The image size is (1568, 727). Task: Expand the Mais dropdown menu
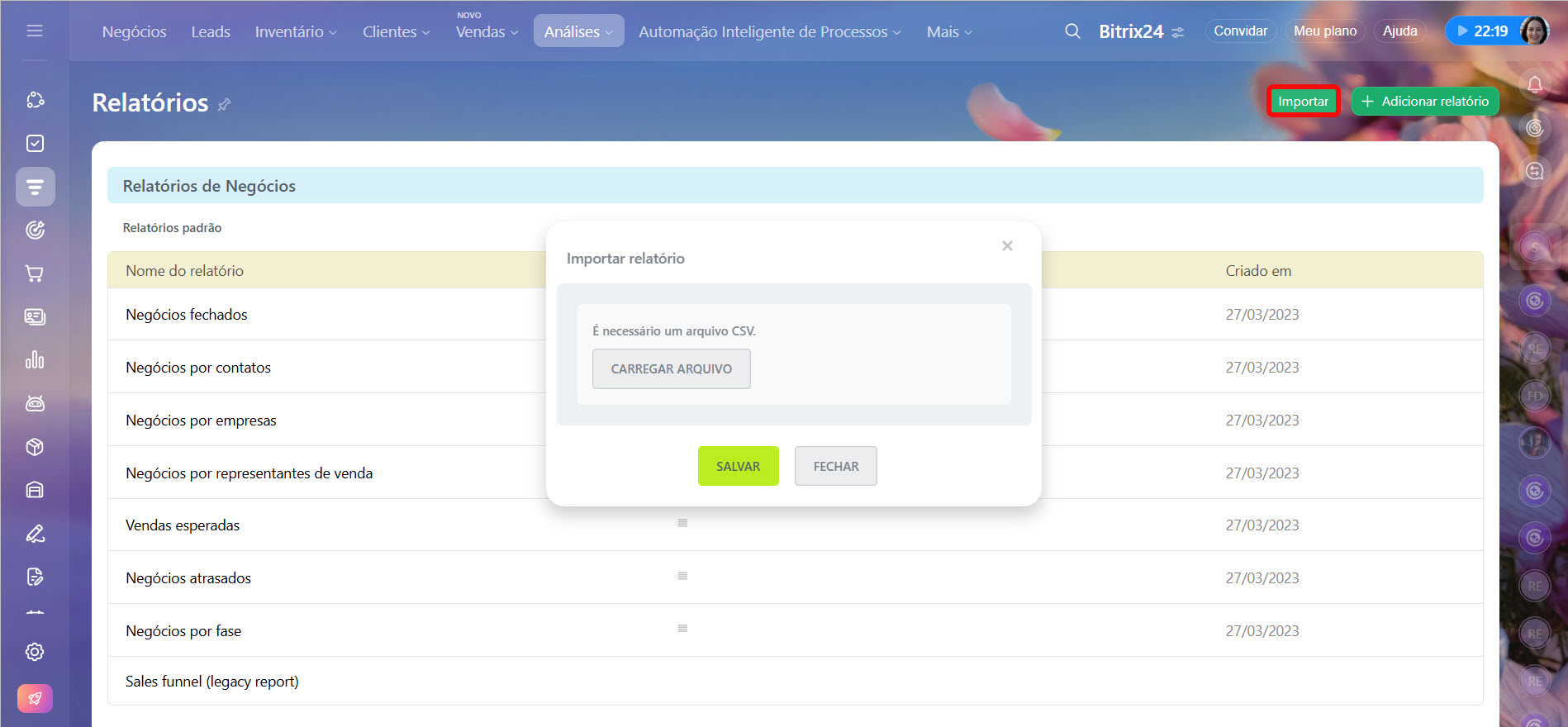click(x=948, y=32)
